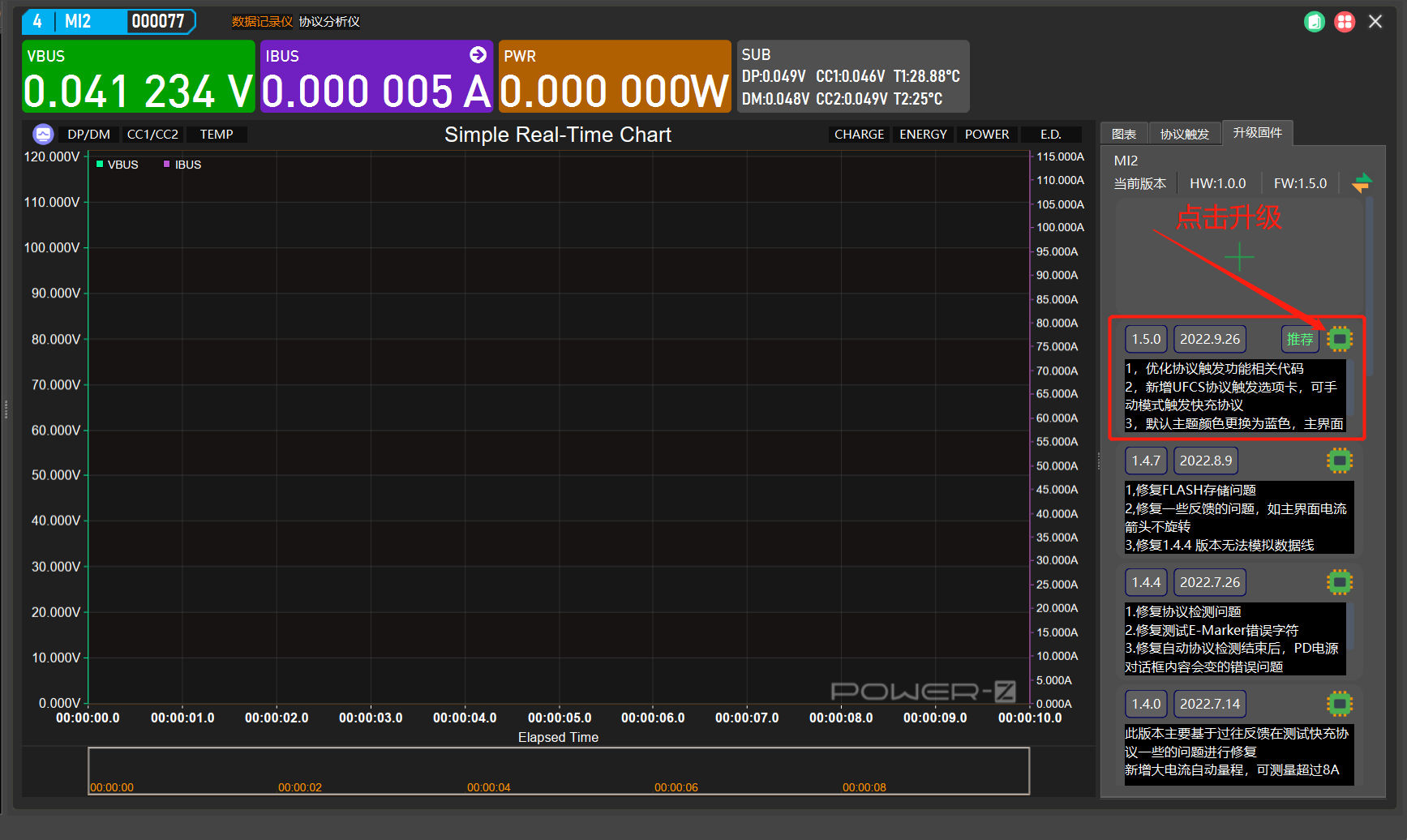Switch to the 协议触发 tab
The image size is (1407, 840).
click(1185, 134)
